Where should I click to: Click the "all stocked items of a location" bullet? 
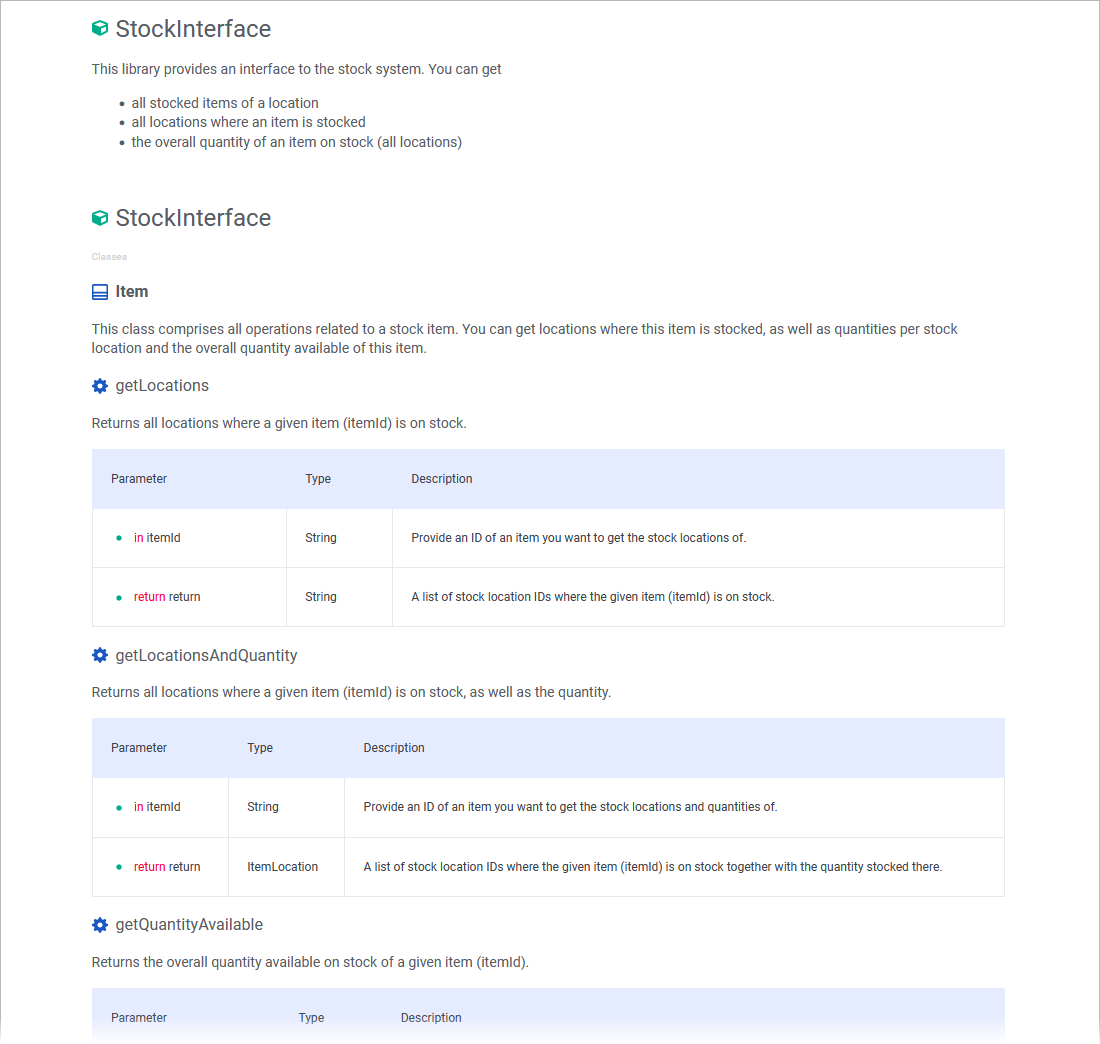click(225, 103)
